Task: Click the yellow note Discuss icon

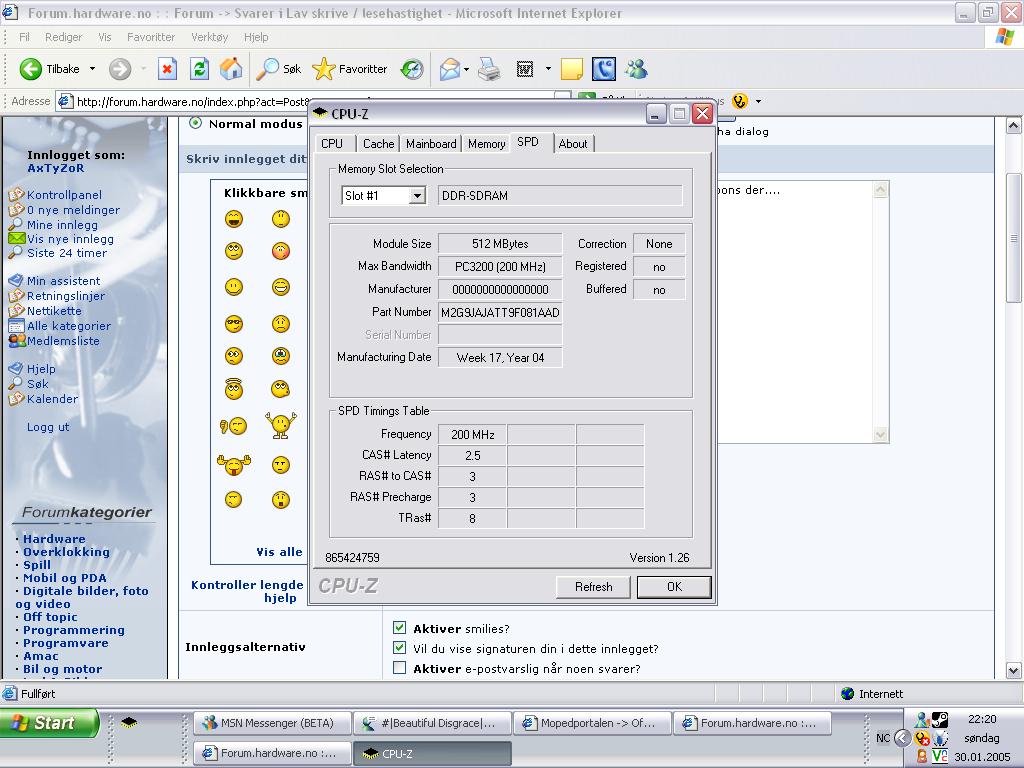Action: tap(572, 69)
